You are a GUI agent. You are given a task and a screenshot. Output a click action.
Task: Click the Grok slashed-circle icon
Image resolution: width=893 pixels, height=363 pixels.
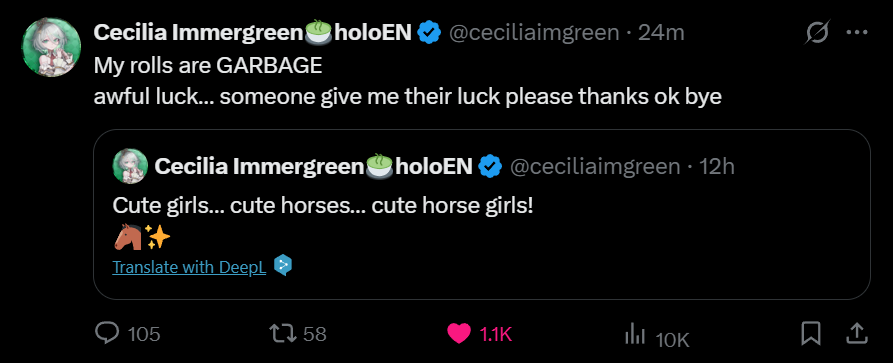coord(817,32)
